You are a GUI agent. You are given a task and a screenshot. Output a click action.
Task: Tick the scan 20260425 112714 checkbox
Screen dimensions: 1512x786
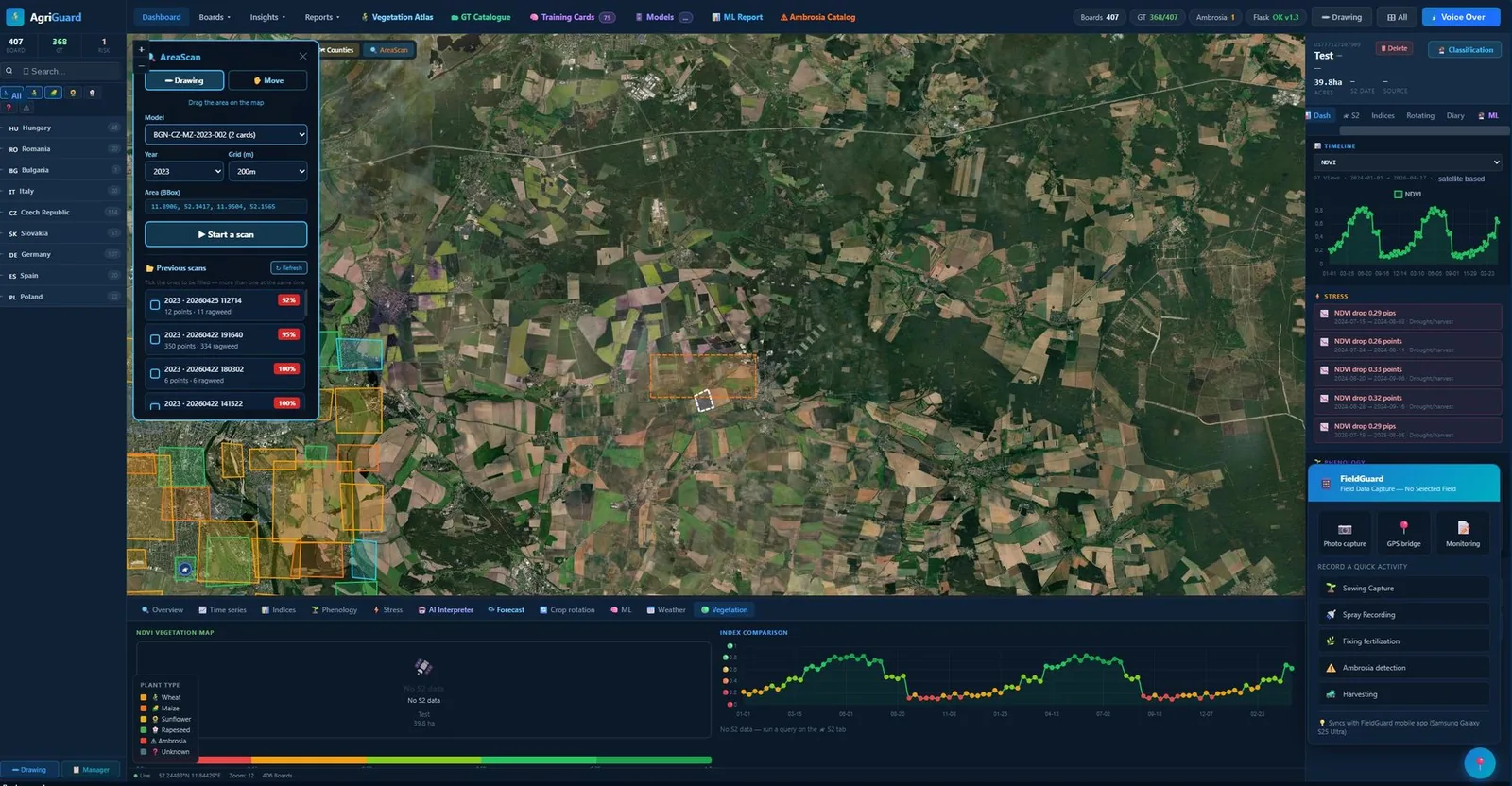[x=155, y=305]
